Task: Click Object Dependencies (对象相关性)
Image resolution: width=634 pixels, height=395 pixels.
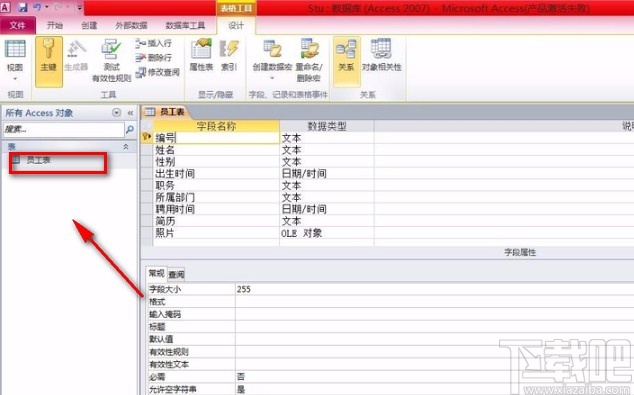Action: pos(381,56)
